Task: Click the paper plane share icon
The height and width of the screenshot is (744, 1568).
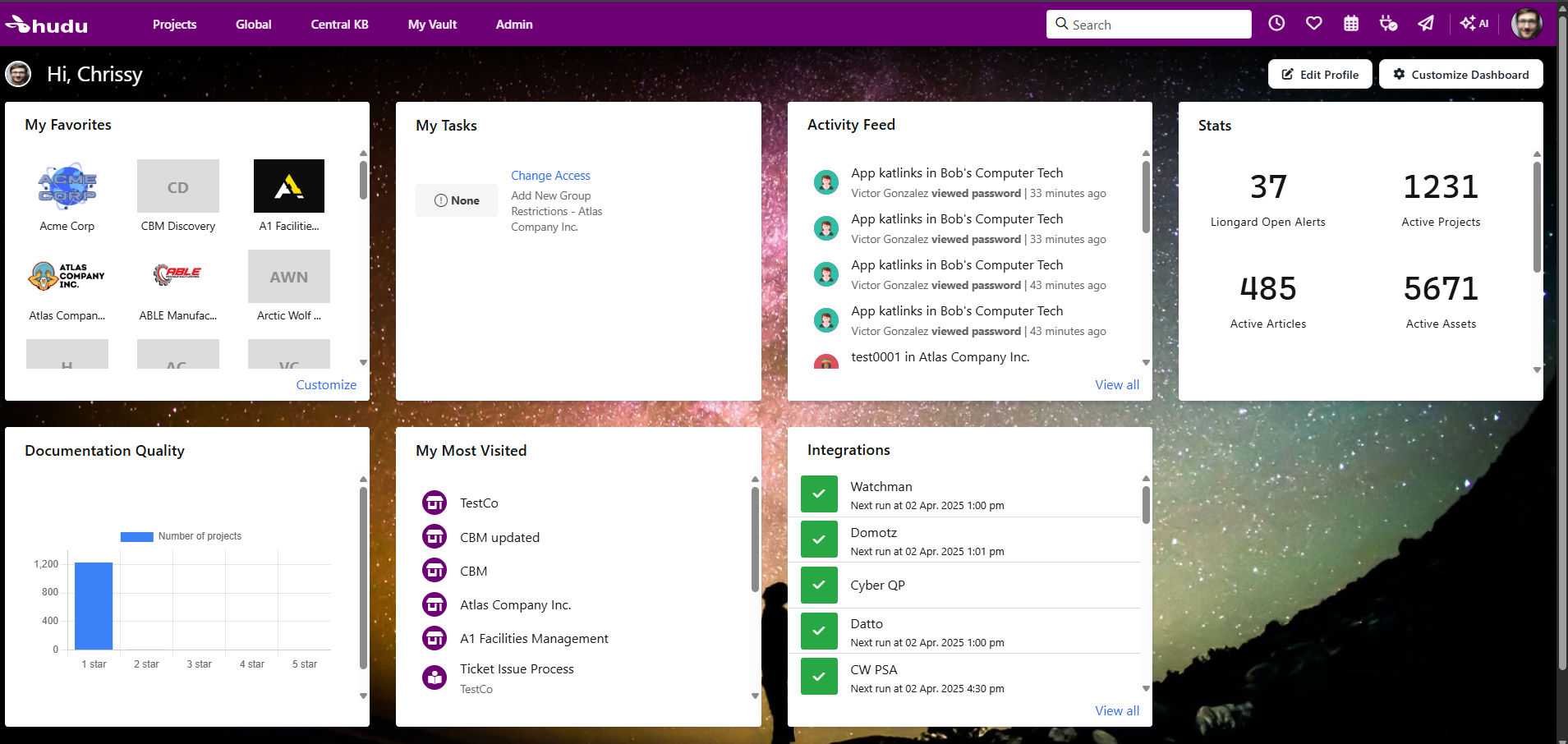Action: pyautogui.click(x=1426, y=24)
